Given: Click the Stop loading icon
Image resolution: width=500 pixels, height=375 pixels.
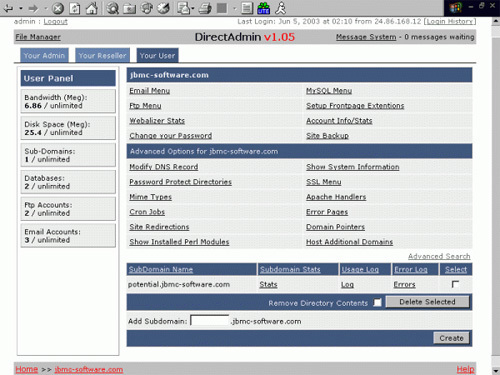Looking at the screenshot, I should coord(58,8).
